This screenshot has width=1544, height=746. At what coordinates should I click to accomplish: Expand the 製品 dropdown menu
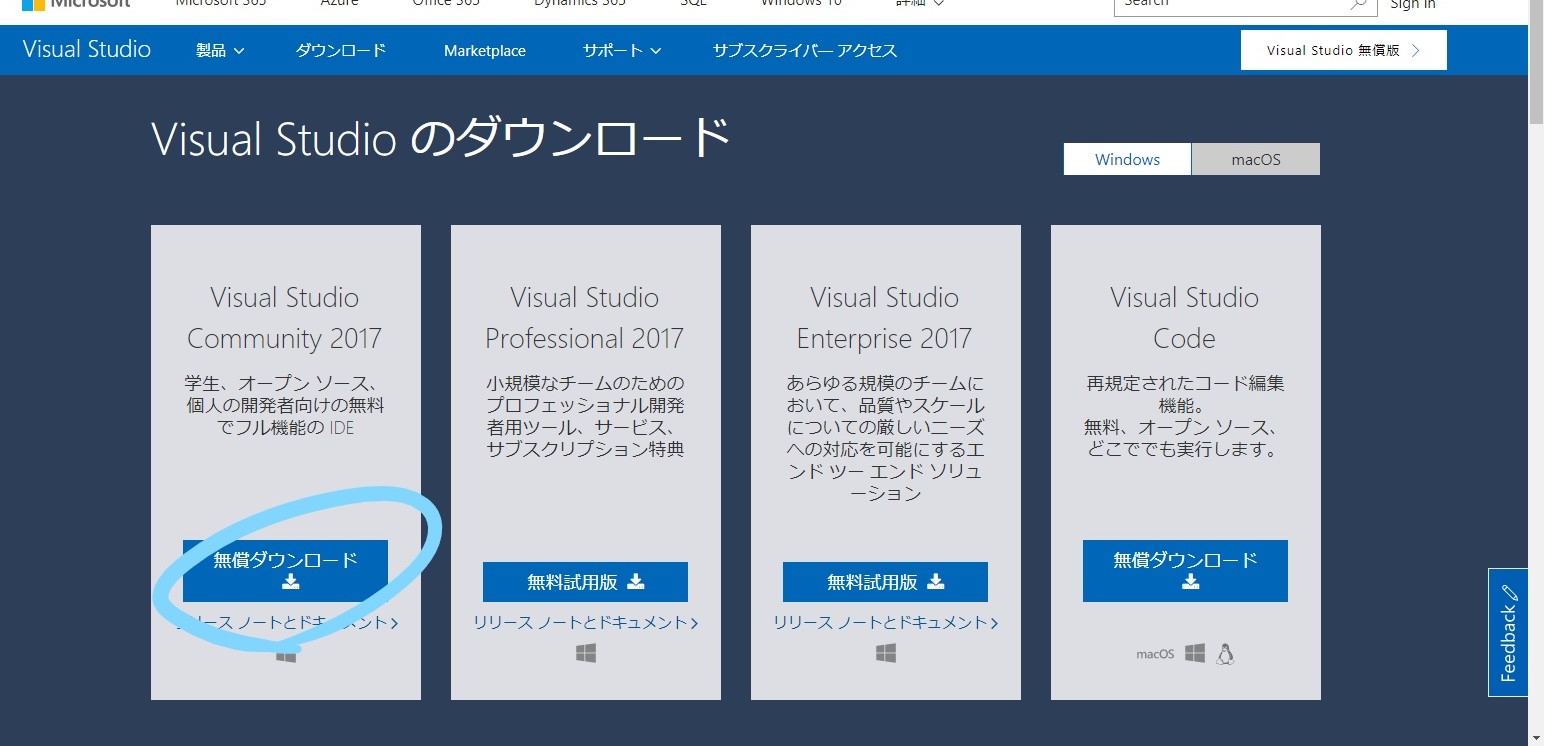[x=219, y=50]
